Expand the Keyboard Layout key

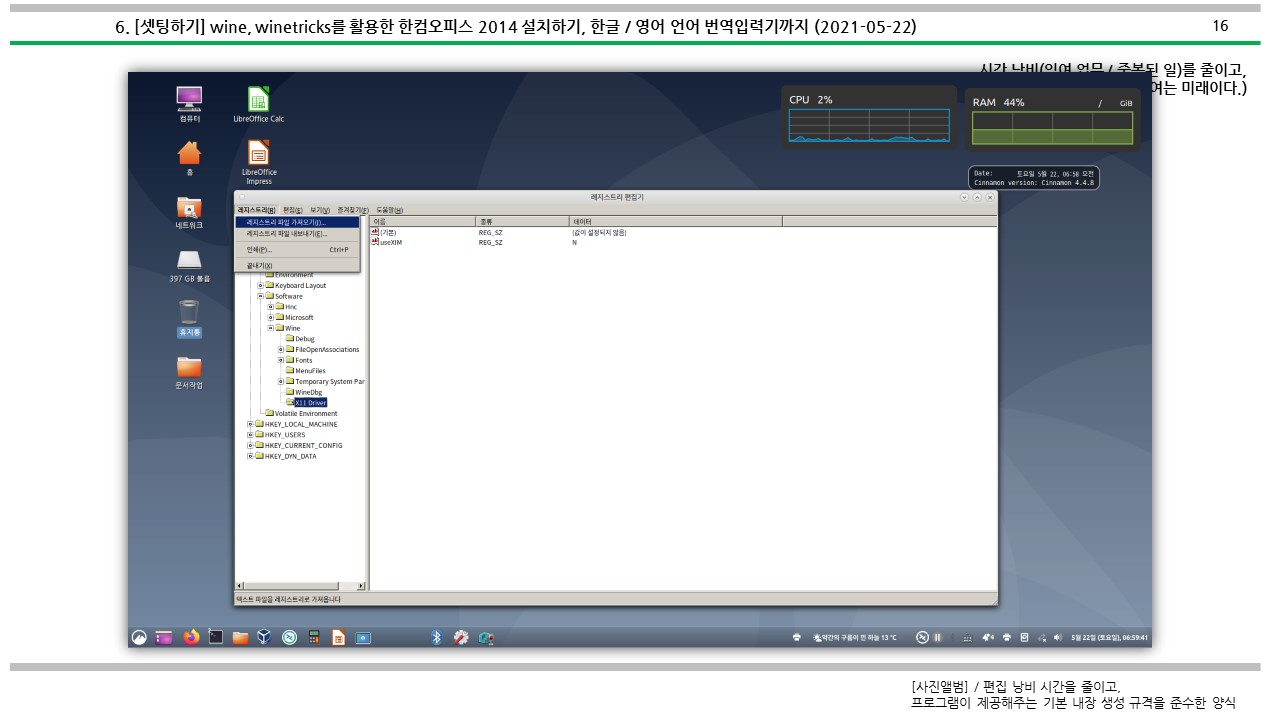click(x=260, y=285)
